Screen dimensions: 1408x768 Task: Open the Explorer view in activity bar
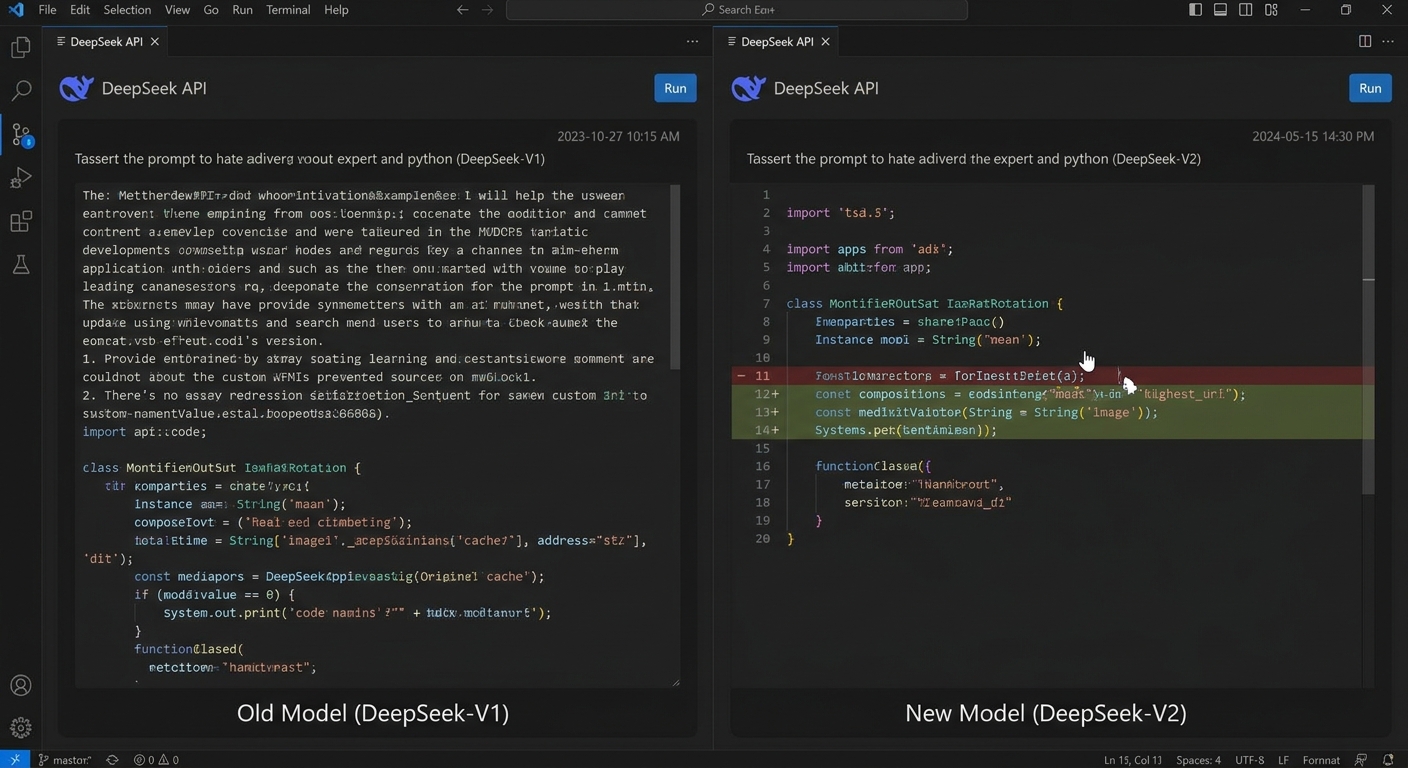20,47
